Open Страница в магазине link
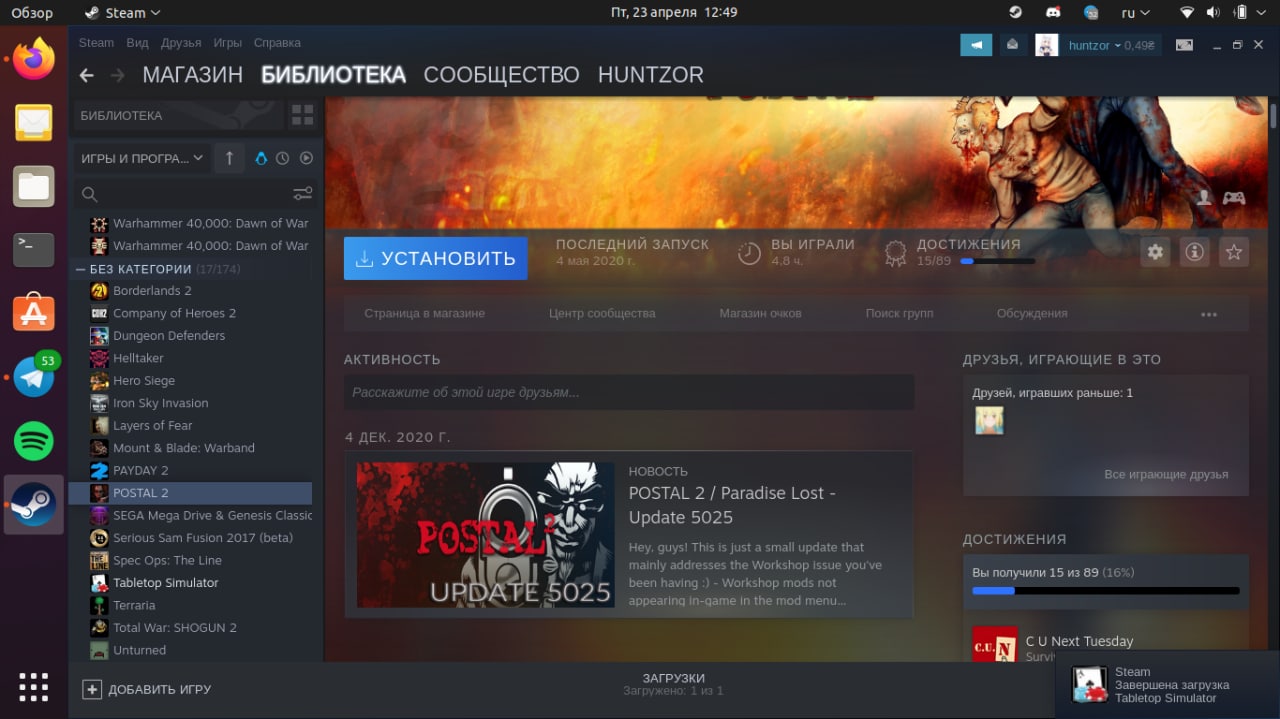The image size is (1280, 719). tap(424, 313)
